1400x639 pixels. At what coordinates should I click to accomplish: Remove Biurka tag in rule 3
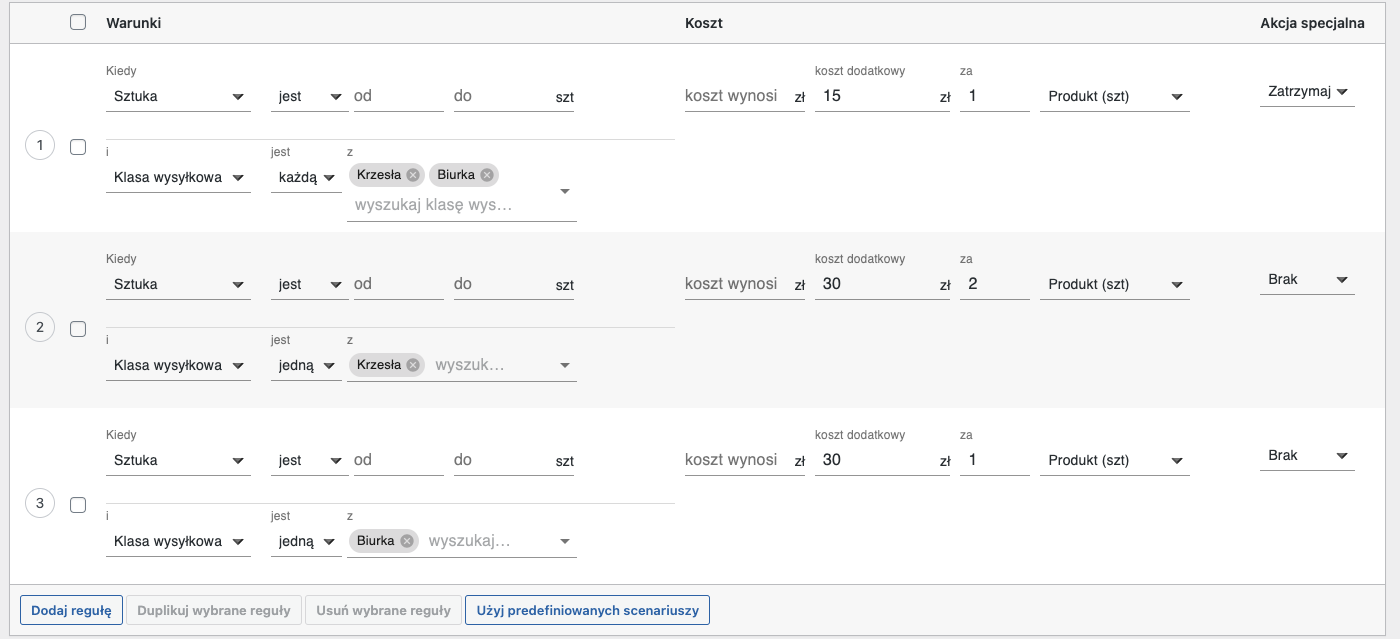(x=406, y=541)
